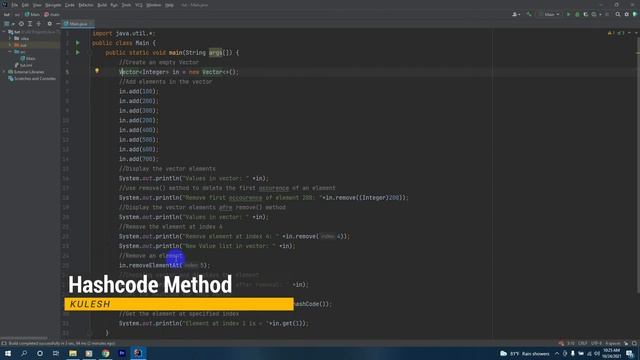The image size is (640, 360).
Task: Open Premiere Pro from the taskbar
Action: click(x=122, y=353)
